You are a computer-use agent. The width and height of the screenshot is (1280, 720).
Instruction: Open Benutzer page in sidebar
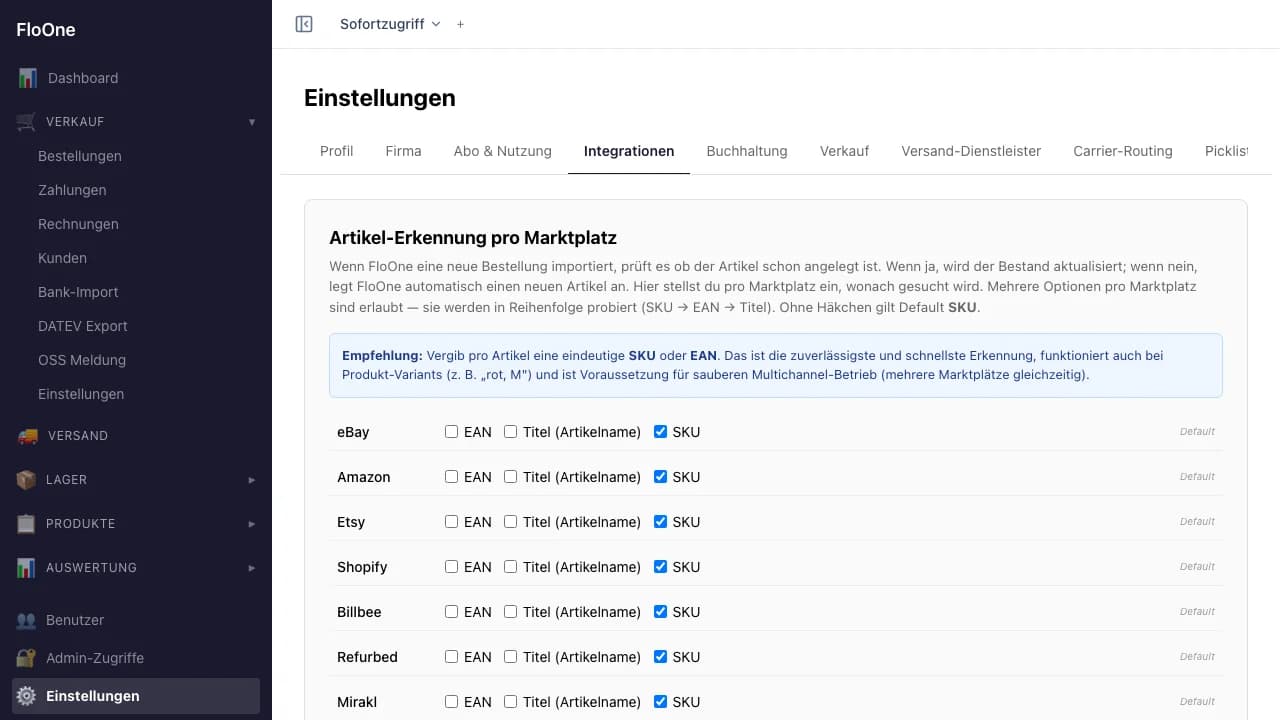pyautogui.click(x=75, y=620)
